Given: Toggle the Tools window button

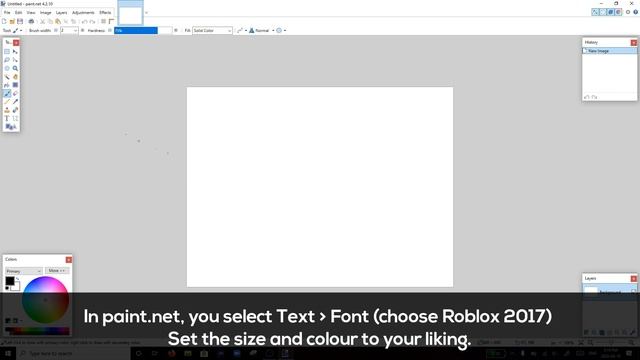Looking at the screenshot, I should click(x=595, y=12).
